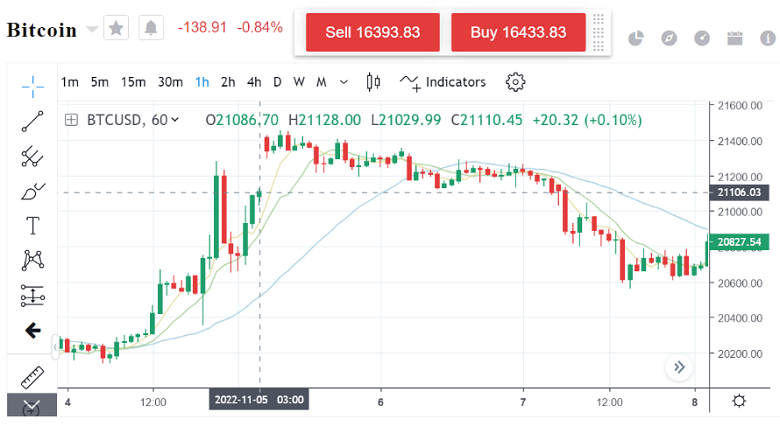The height and width of the screenshot is (426, 780).
Task: Switch to the 4h timeframe
Action: tap(254, 82)
